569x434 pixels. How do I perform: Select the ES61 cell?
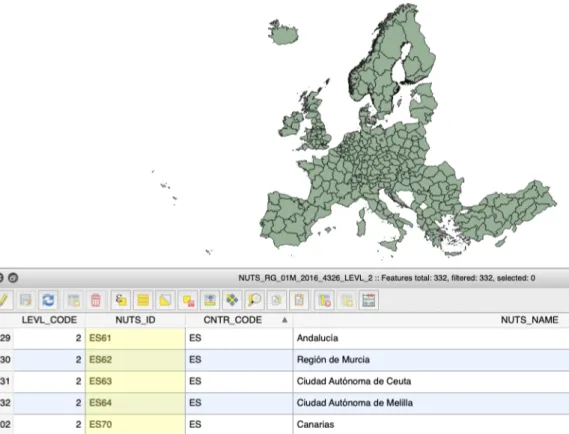pyautogui.click(x=135, y=338)
